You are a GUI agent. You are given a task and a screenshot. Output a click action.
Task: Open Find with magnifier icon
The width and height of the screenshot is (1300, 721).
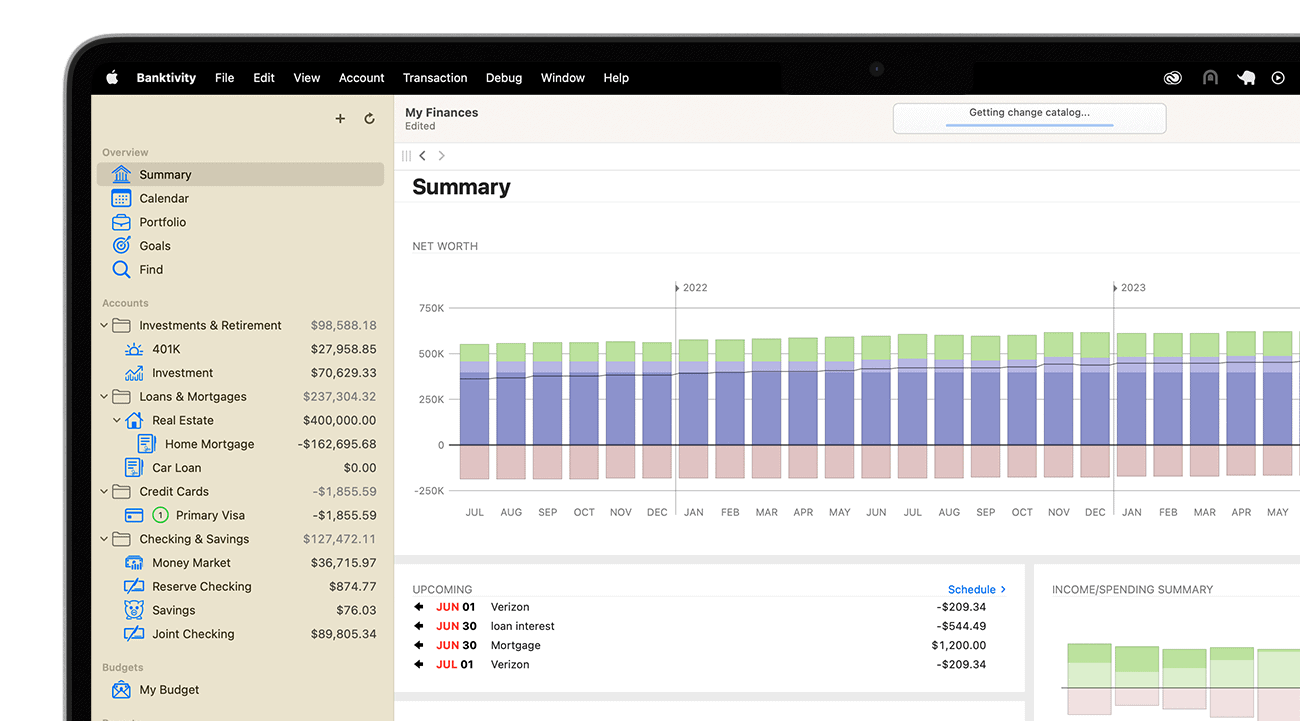tap(121, 270)
